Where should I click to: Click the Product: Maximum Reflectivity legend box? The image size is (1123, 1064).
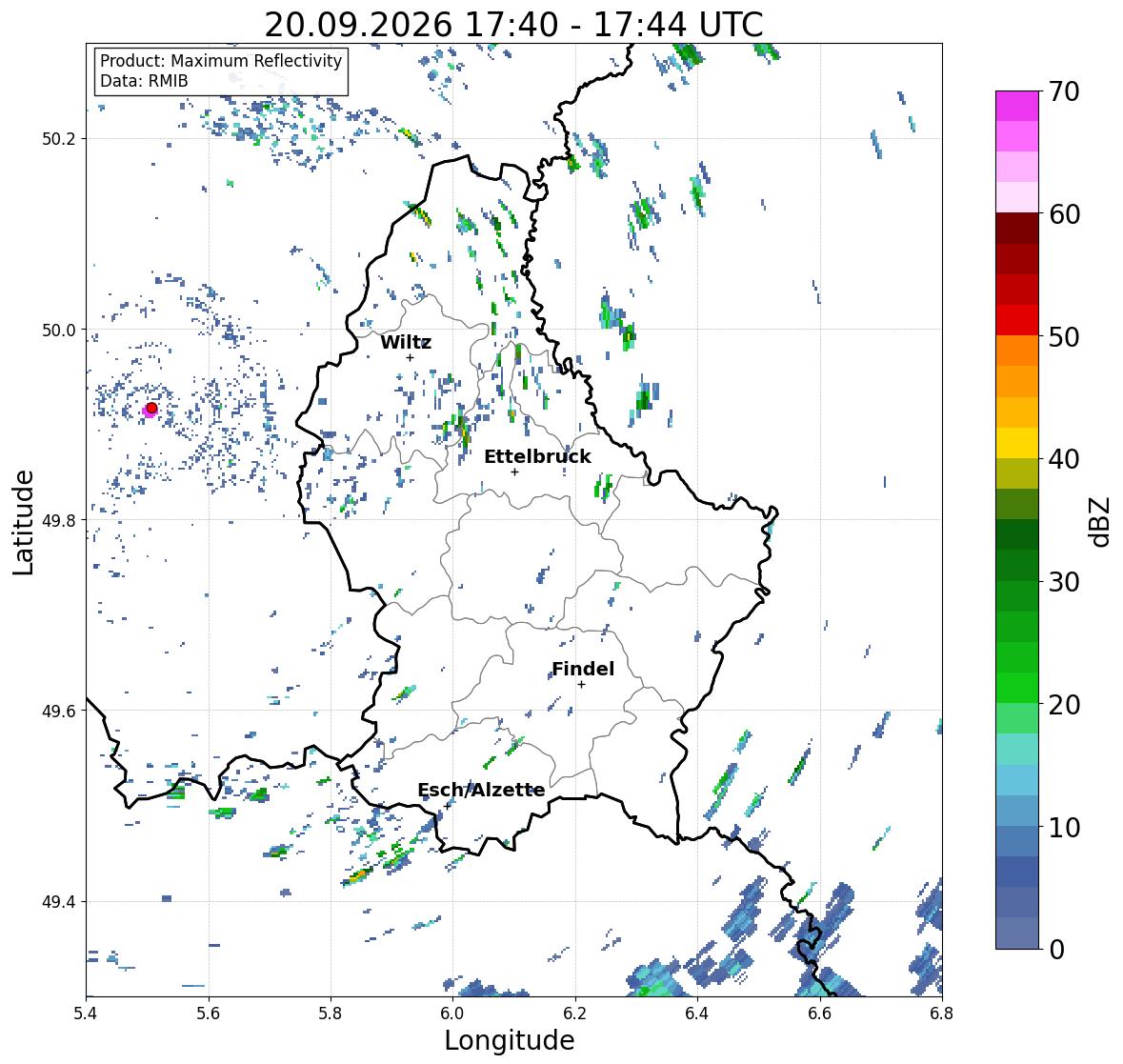(221, 70)
